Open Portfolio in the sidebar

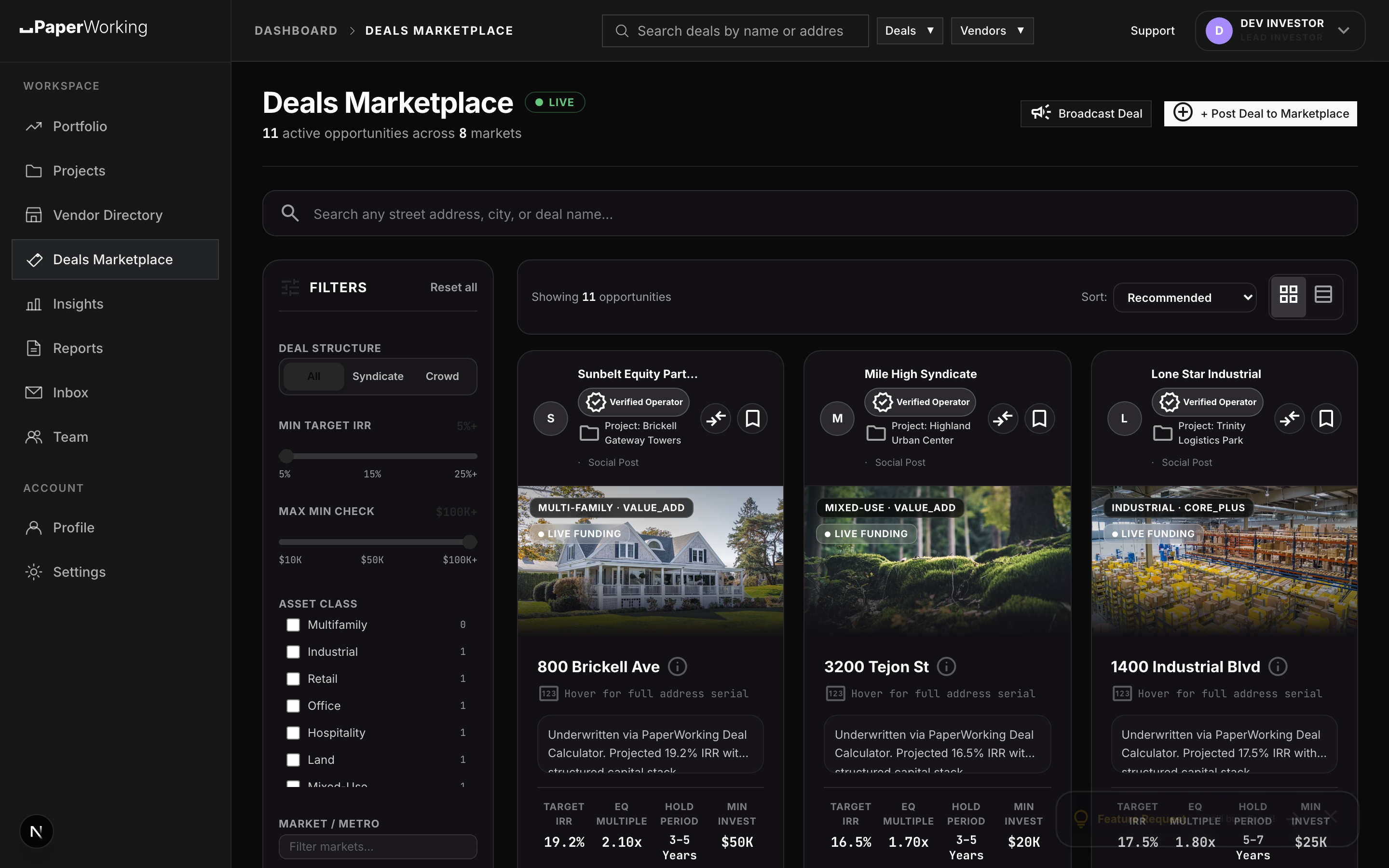point(115,126)
